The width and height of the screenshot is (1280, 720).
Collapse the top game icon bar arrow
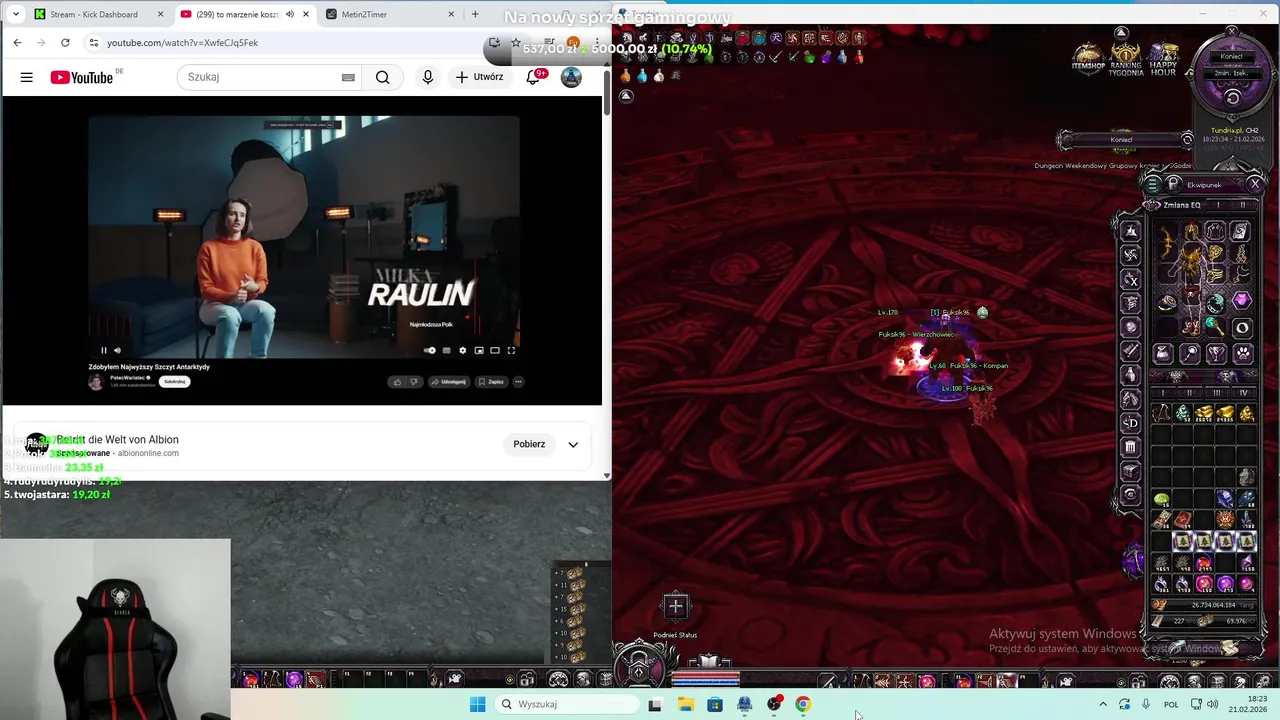[1121, 34]
